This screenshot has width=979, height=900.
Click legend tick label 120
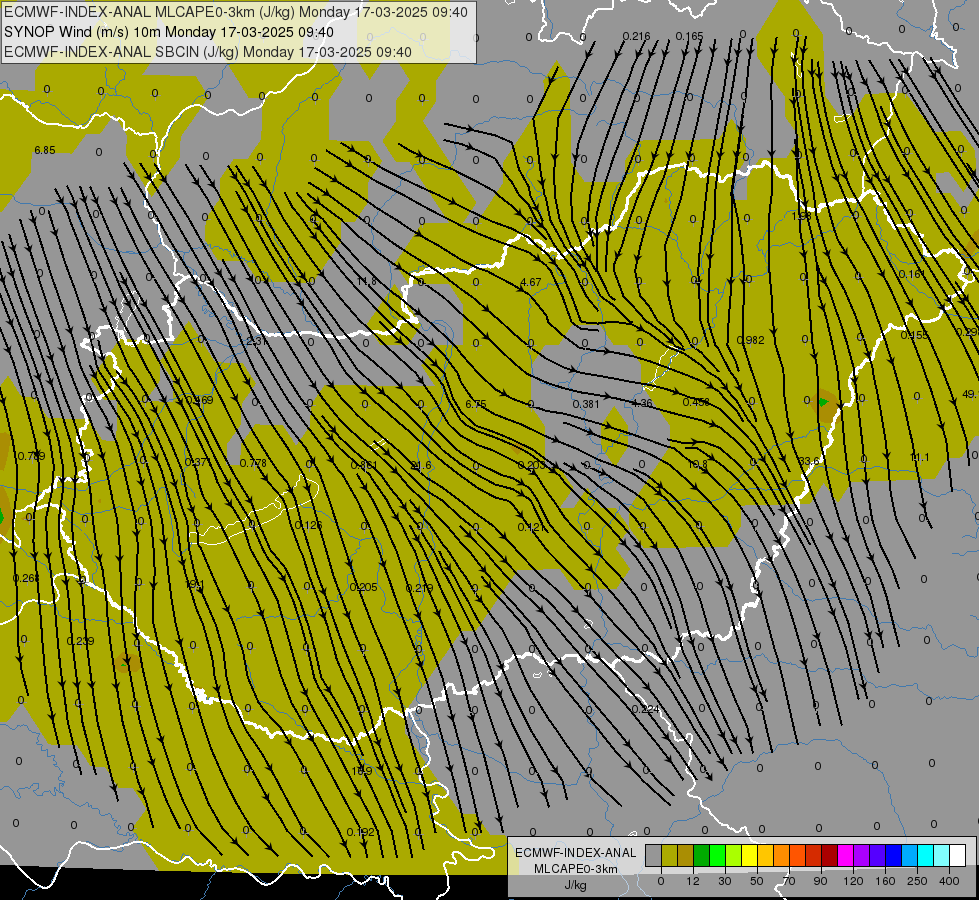pyautogui.click(x=854, y=881)
